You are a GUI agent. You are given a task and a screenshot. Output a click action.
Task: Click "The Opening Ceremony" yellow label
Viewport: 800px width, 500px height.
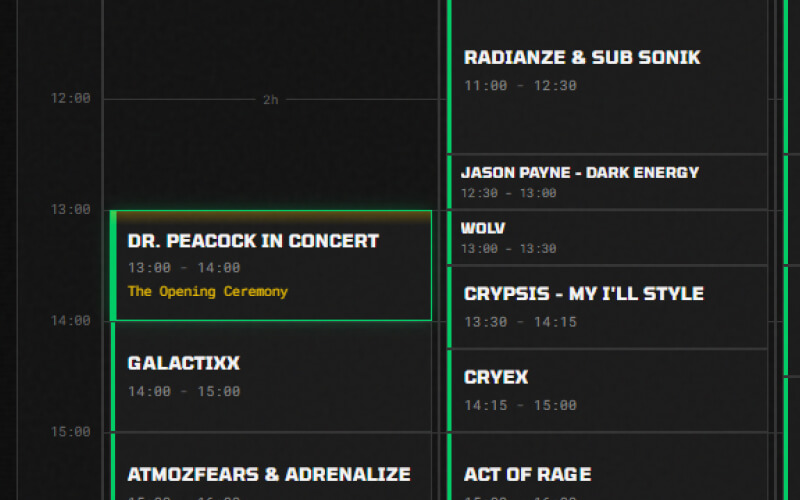click(x=207, y=292)
